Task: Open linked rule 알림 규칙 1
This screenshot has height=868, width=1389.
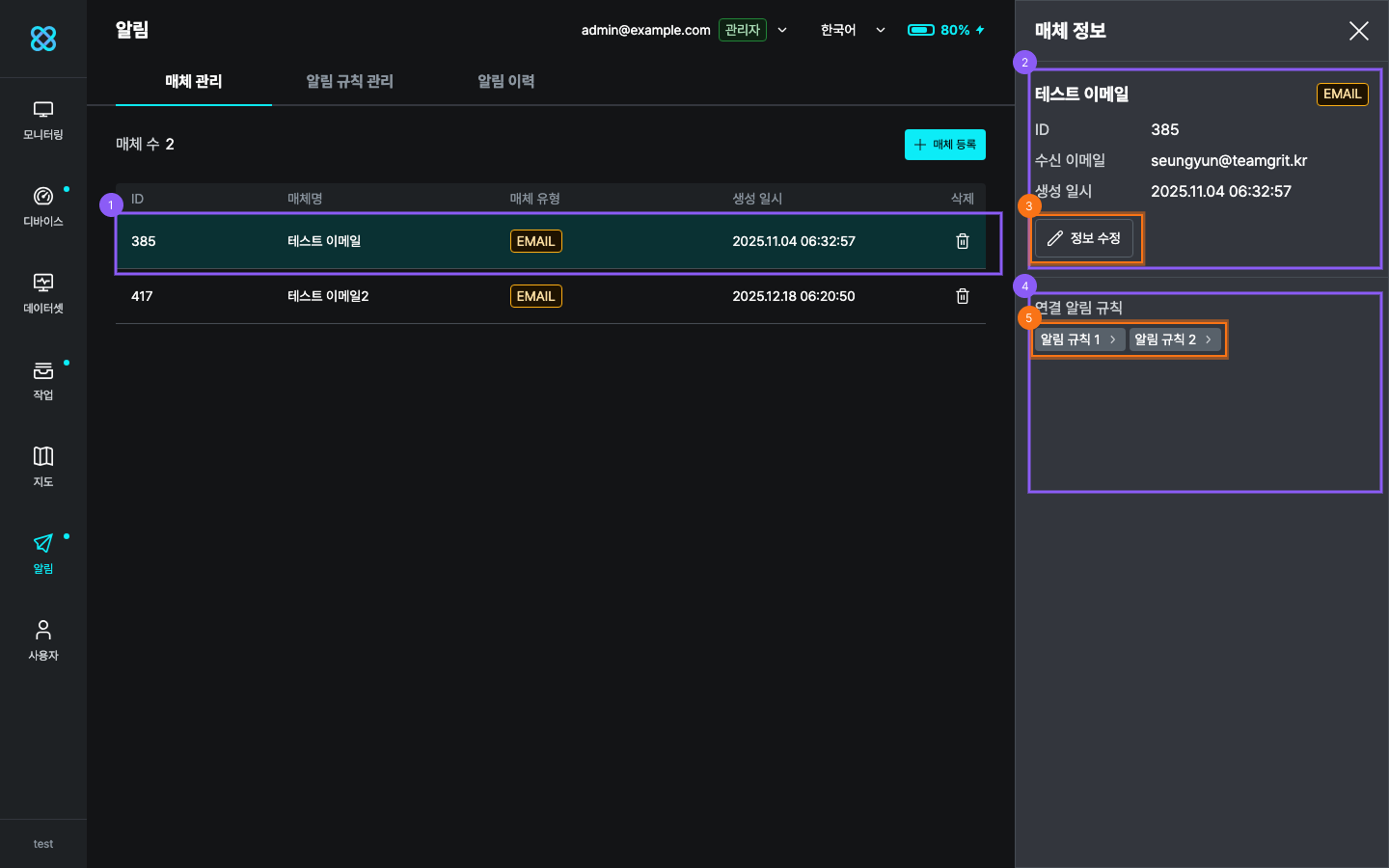Action: pos(1078,339)
